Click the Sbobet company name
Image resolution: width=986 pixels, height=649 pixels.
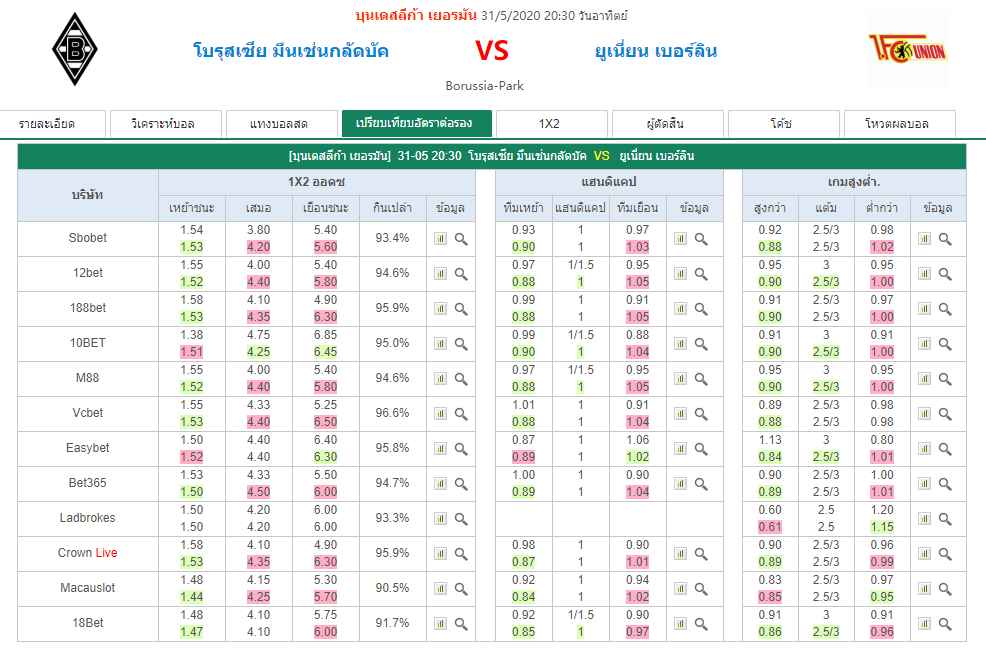pyautogui.click(x=87, y=238)
